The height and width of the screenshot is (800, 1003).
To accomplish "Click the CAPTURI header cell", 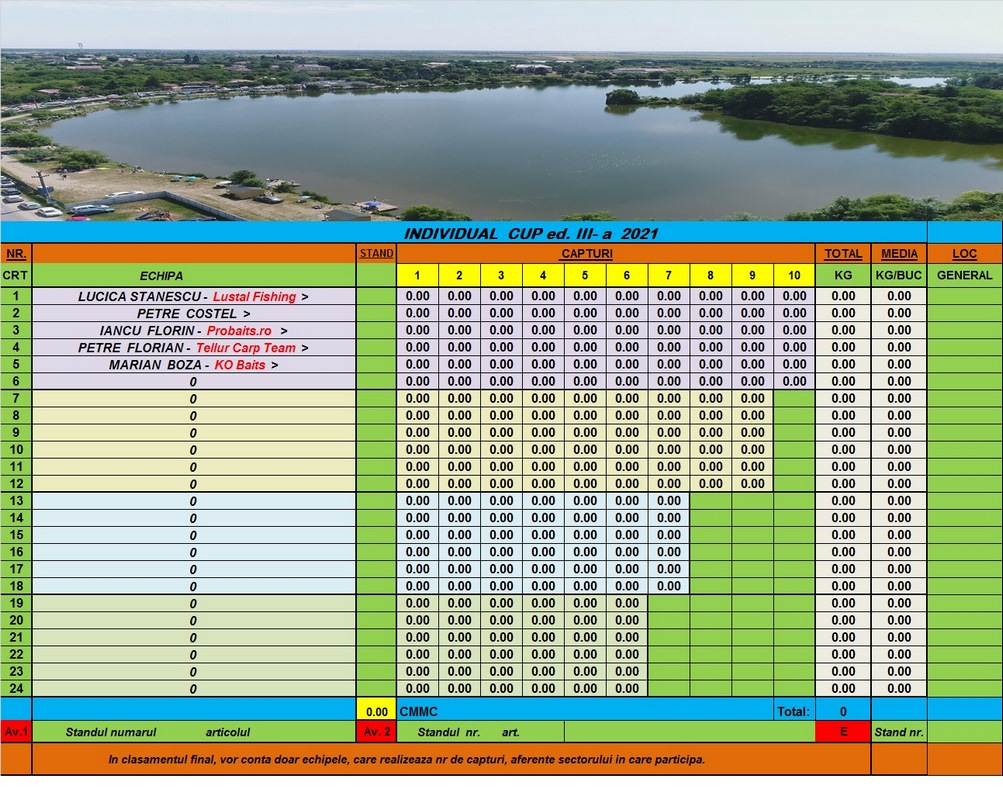I will [x=586, y=254].
